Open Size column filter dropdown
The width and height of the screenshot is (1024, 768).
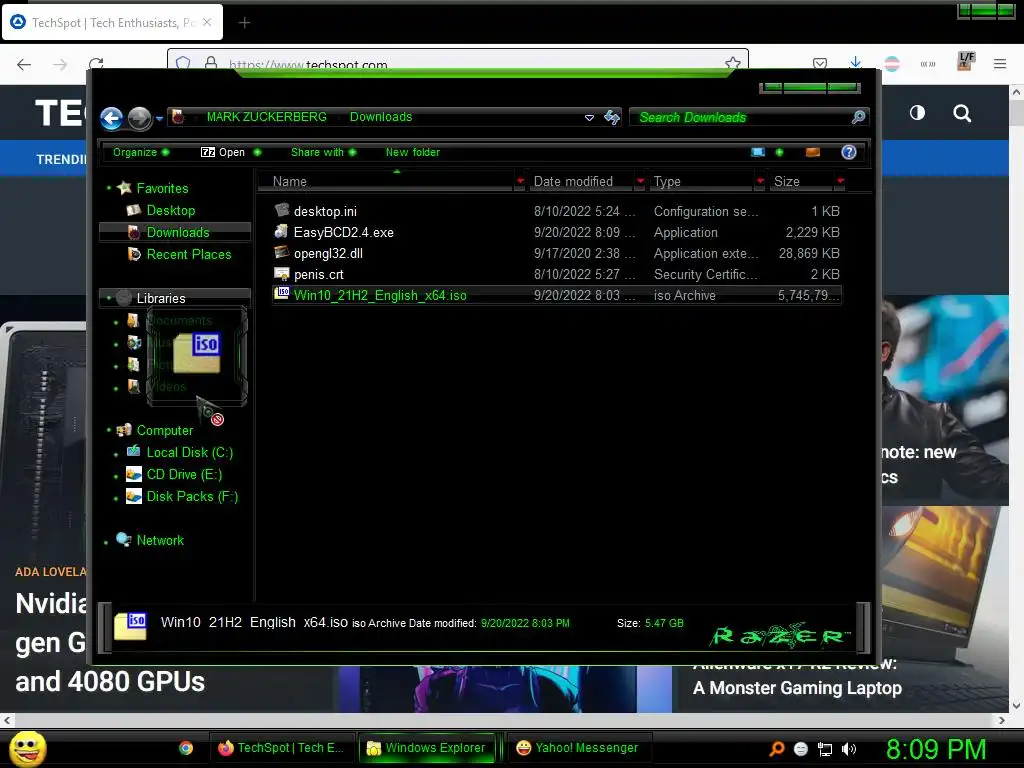tap(840, 181)
